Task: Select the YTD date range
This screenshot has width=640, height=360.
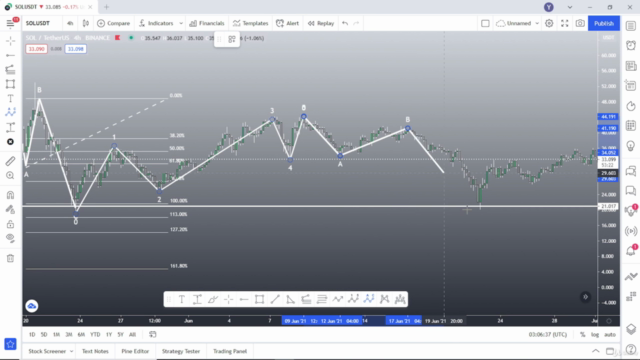Action: (x=95, y=334)
